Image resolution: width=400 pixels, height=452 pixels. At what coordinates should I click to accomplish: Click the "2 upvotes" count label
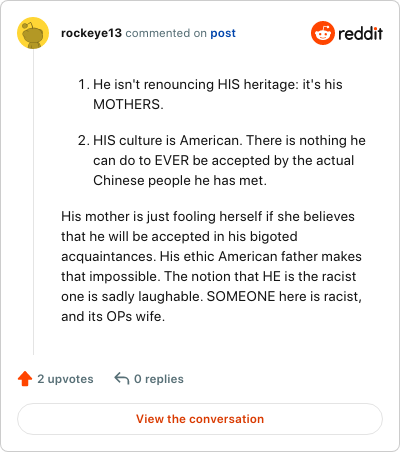65,379
